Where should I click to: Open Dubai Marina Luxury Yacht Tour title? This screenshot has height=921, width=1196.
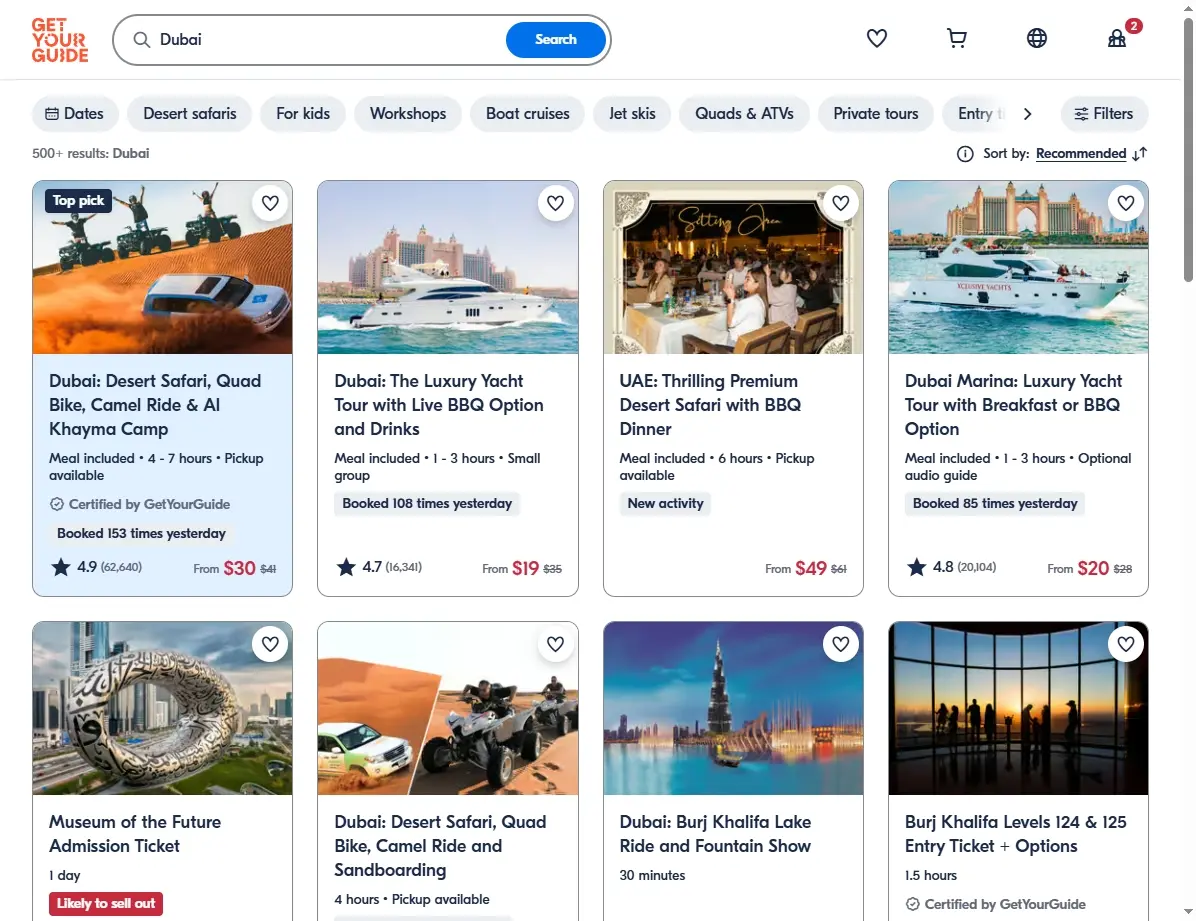[1013, 405]
